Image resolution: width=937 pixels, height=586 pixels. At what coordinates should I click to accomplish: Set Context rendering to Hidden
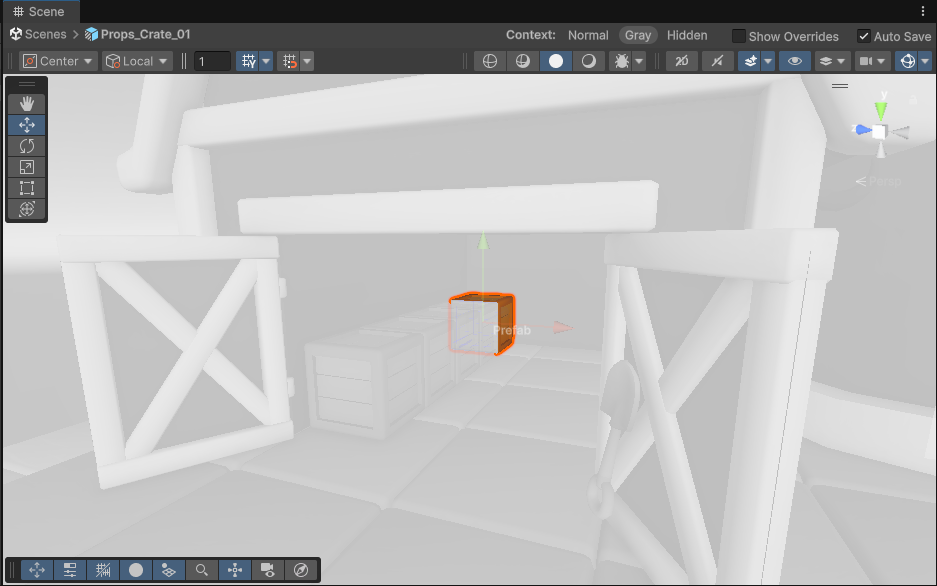pos(687,35)
